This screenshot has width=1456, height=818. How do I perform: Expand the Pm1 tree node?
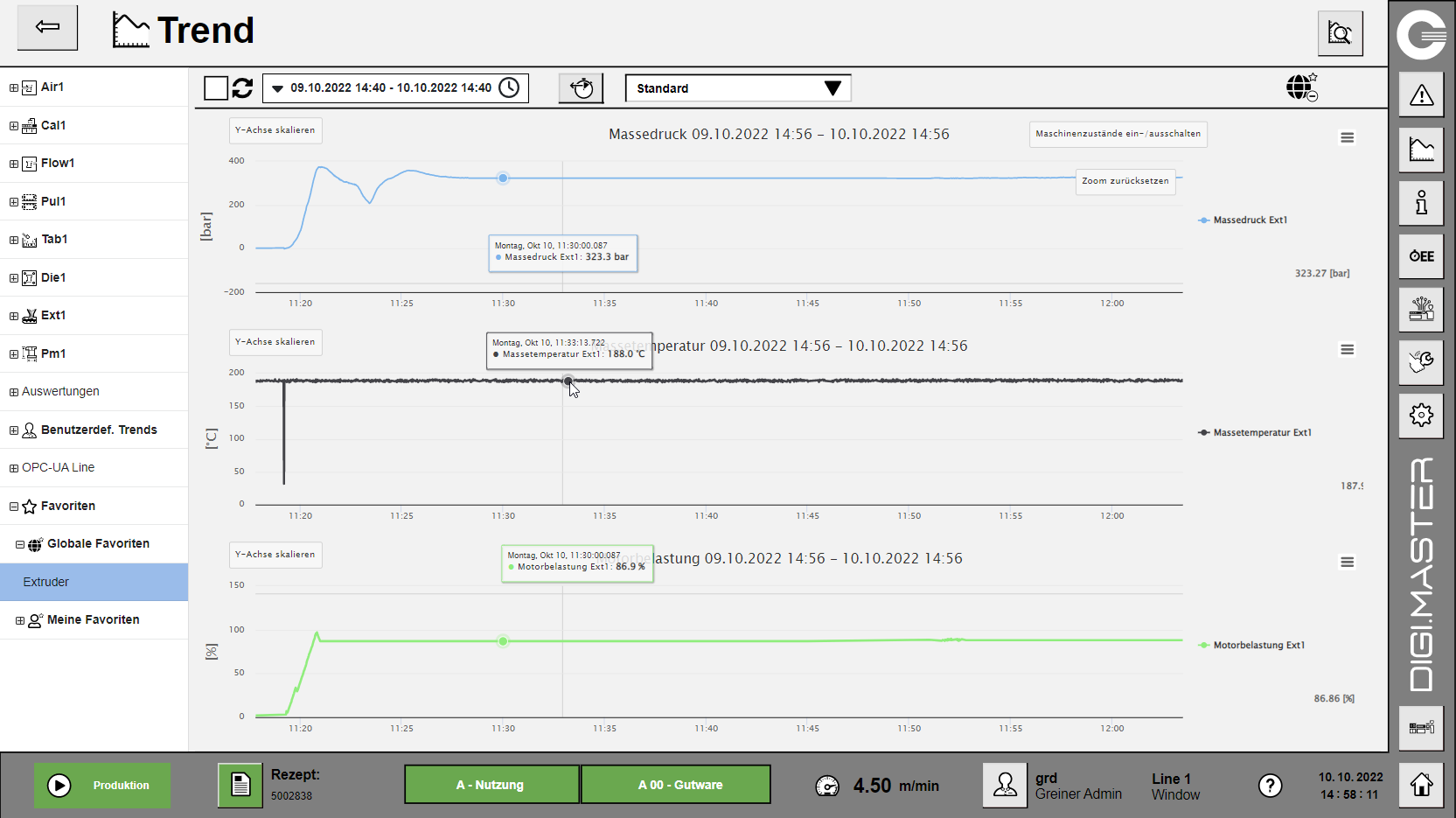[x=13, y=353]
